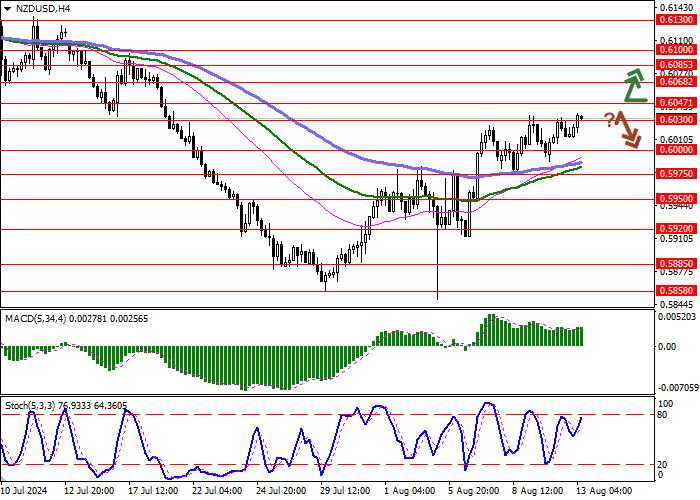Click the Stochastic scale value 80
The width and height of the screenshot is (700, 500).
(664, 415)
